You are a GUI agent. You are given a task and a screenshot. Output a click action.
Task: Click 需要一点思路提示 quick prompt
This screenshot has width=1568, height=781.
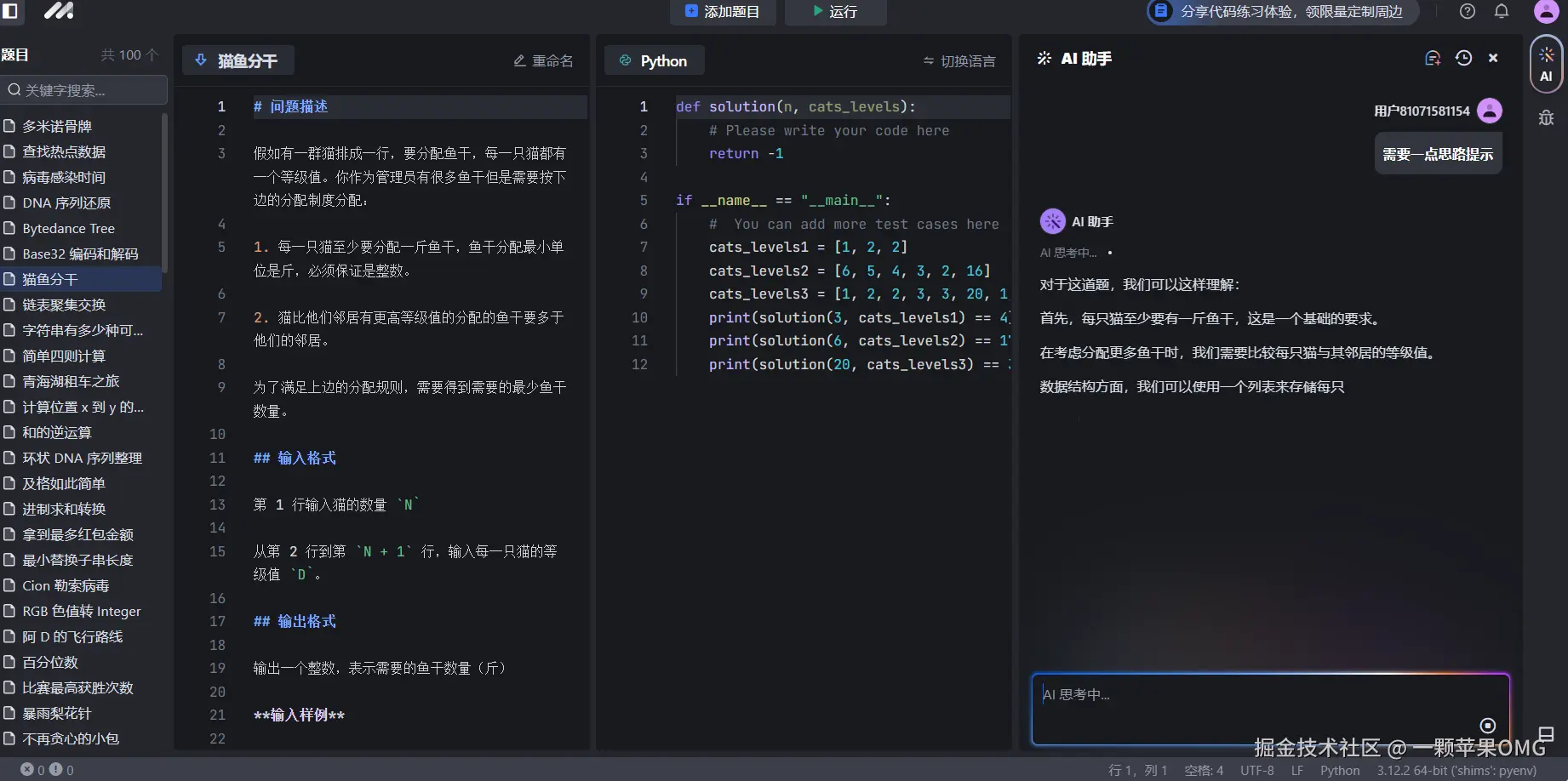[1438, 153]
